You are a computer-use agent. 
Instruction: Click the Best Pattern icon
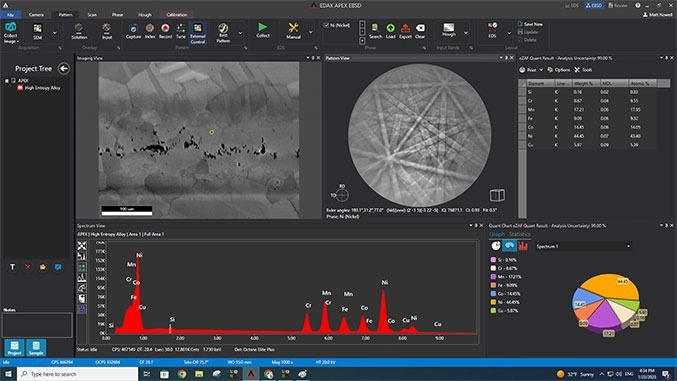[x=223, y=29]
